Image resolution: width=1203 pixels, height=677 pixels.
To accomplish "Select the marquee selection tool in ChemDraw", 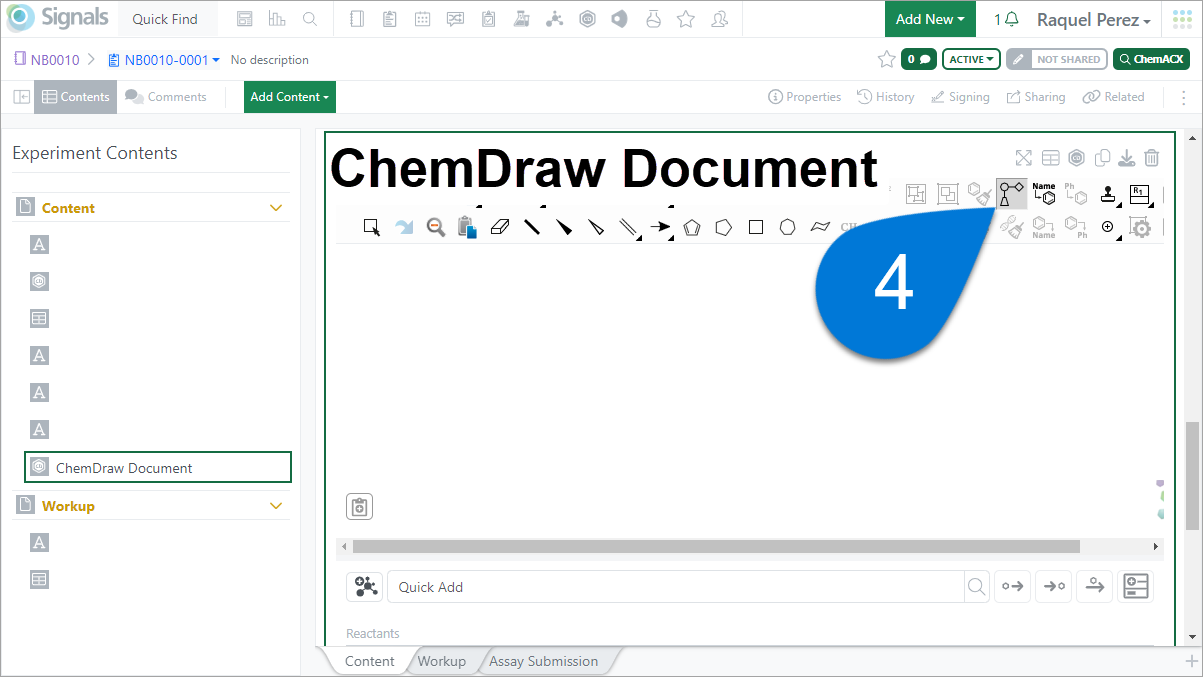I will (x=371, y=227).
